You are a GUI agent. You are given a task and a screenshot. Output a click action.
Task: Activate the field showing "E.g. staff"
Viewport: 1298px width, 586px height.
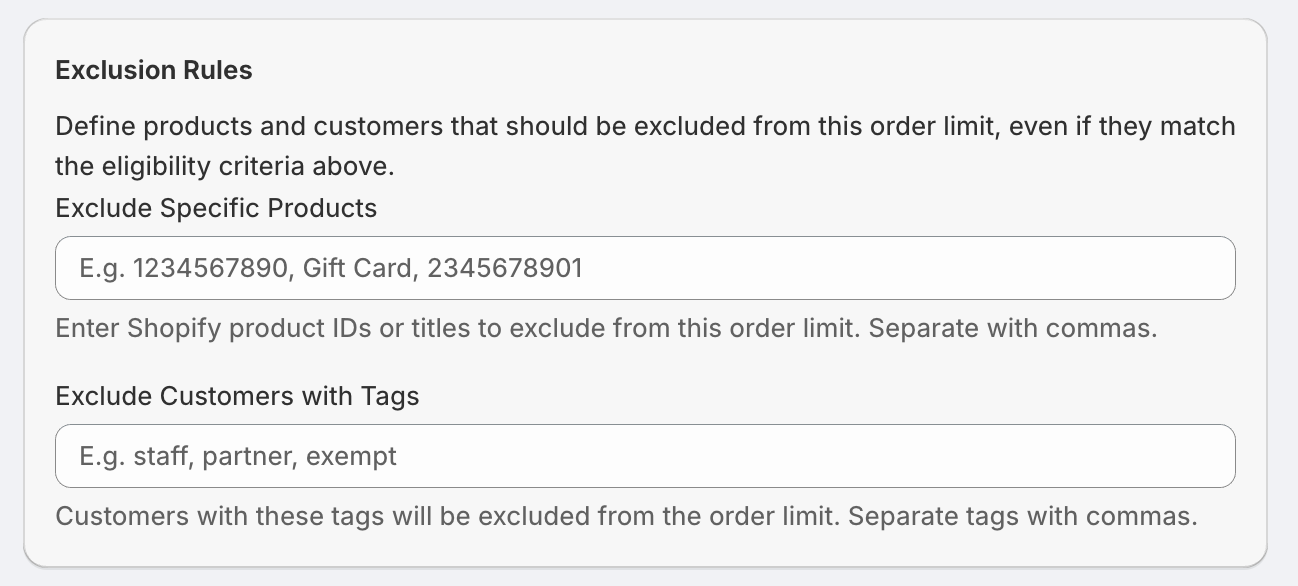pyautogui.click(x=645, y=456)
